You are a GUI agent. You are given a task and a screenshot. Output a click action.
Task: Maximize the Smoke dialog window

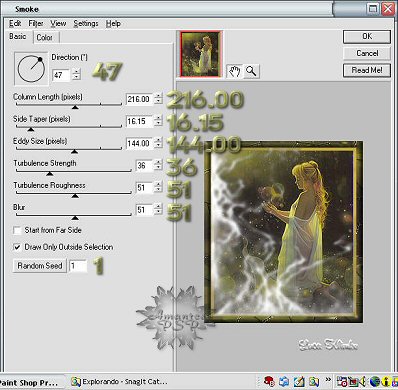coord(373,8)
